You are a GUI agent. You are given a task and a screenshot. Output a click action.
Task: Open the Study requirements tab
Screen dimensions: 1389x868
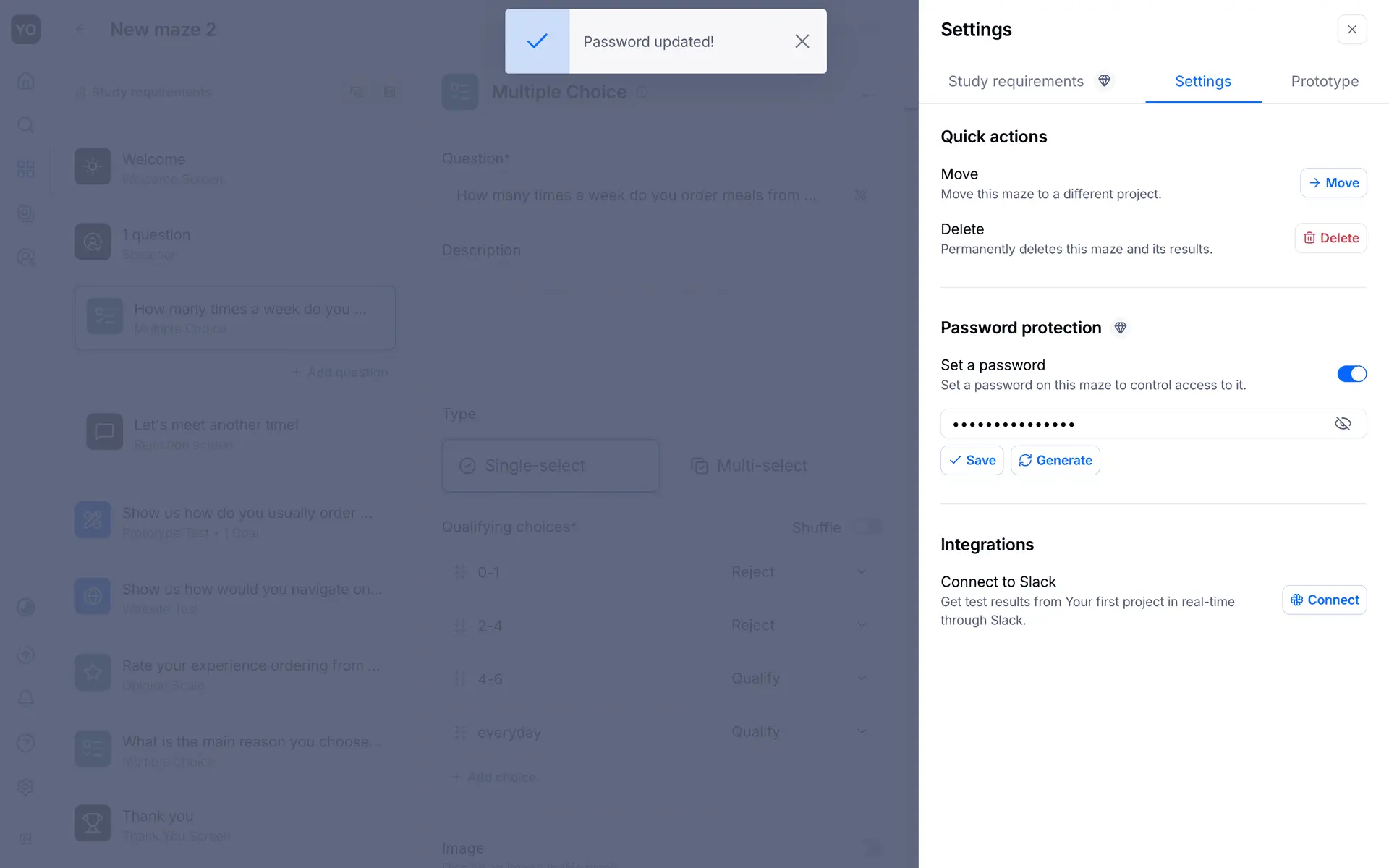[x=1016, y=82]
